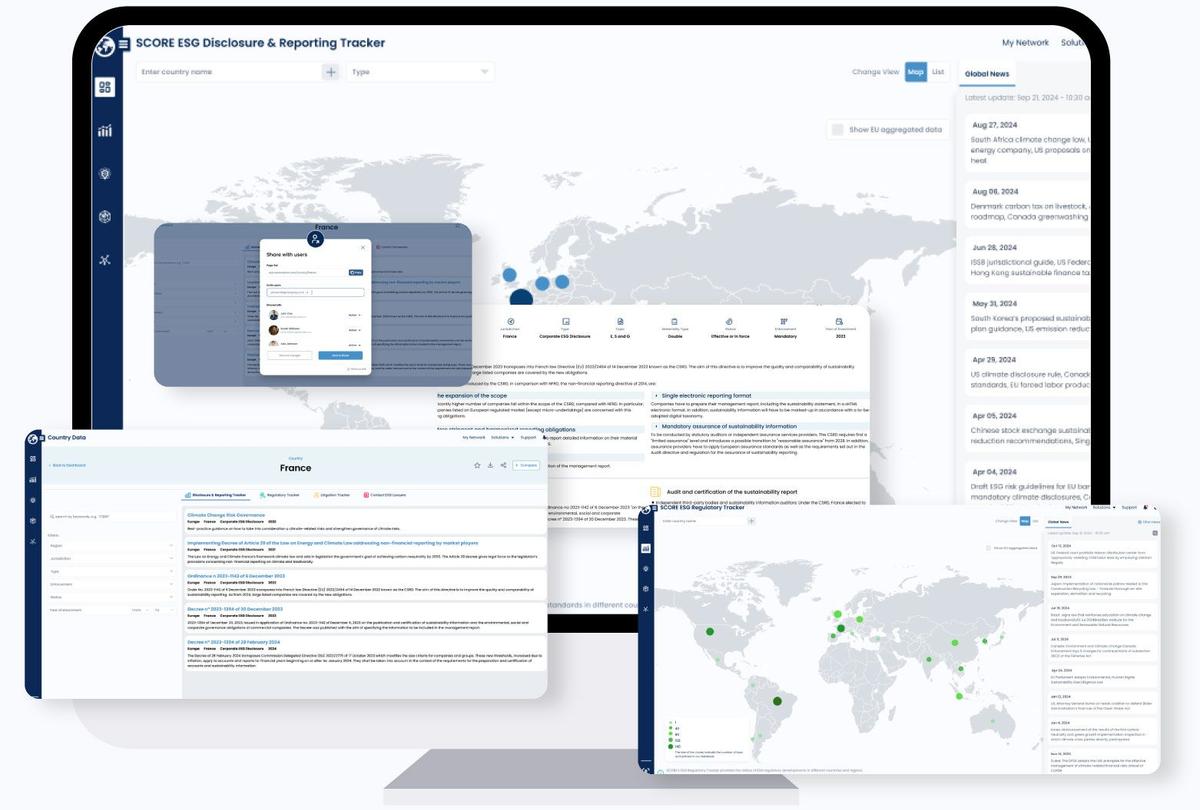
Task: Download France data via download icon
Action: (x=490, y=465)
